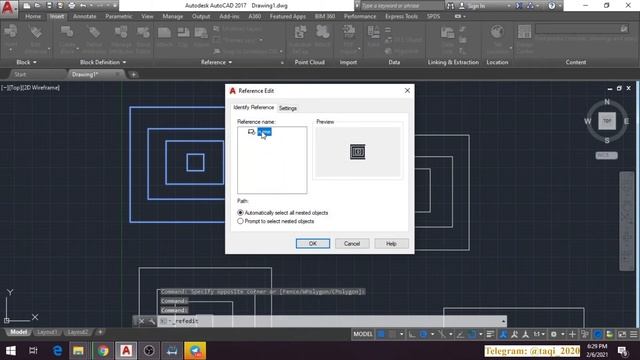This screenshot has height=360, width=640.
Task: Open the Annotate ribbon tab
Action: pos(84,16)
